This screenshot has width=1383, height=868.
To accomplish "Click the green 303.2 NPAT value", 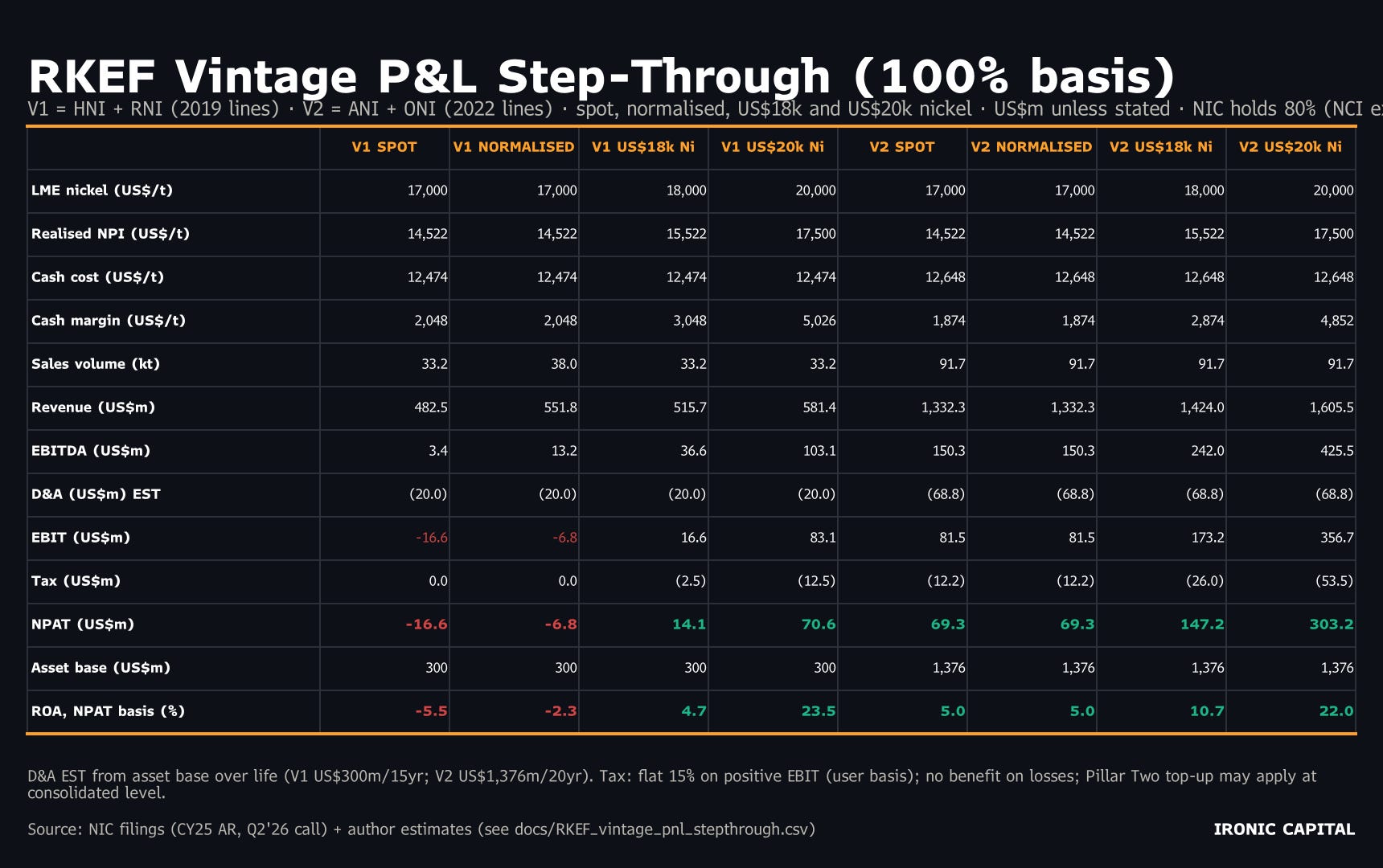I will (1332, 624).
